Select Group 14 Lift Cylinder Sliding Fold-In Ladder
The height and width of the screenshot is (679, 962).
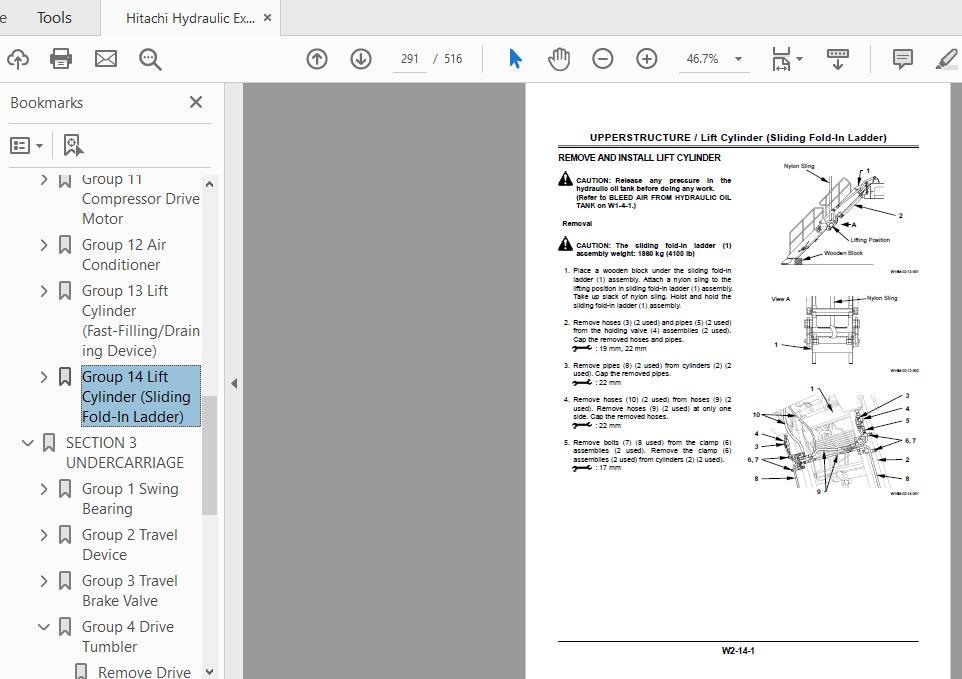(140, 396)
